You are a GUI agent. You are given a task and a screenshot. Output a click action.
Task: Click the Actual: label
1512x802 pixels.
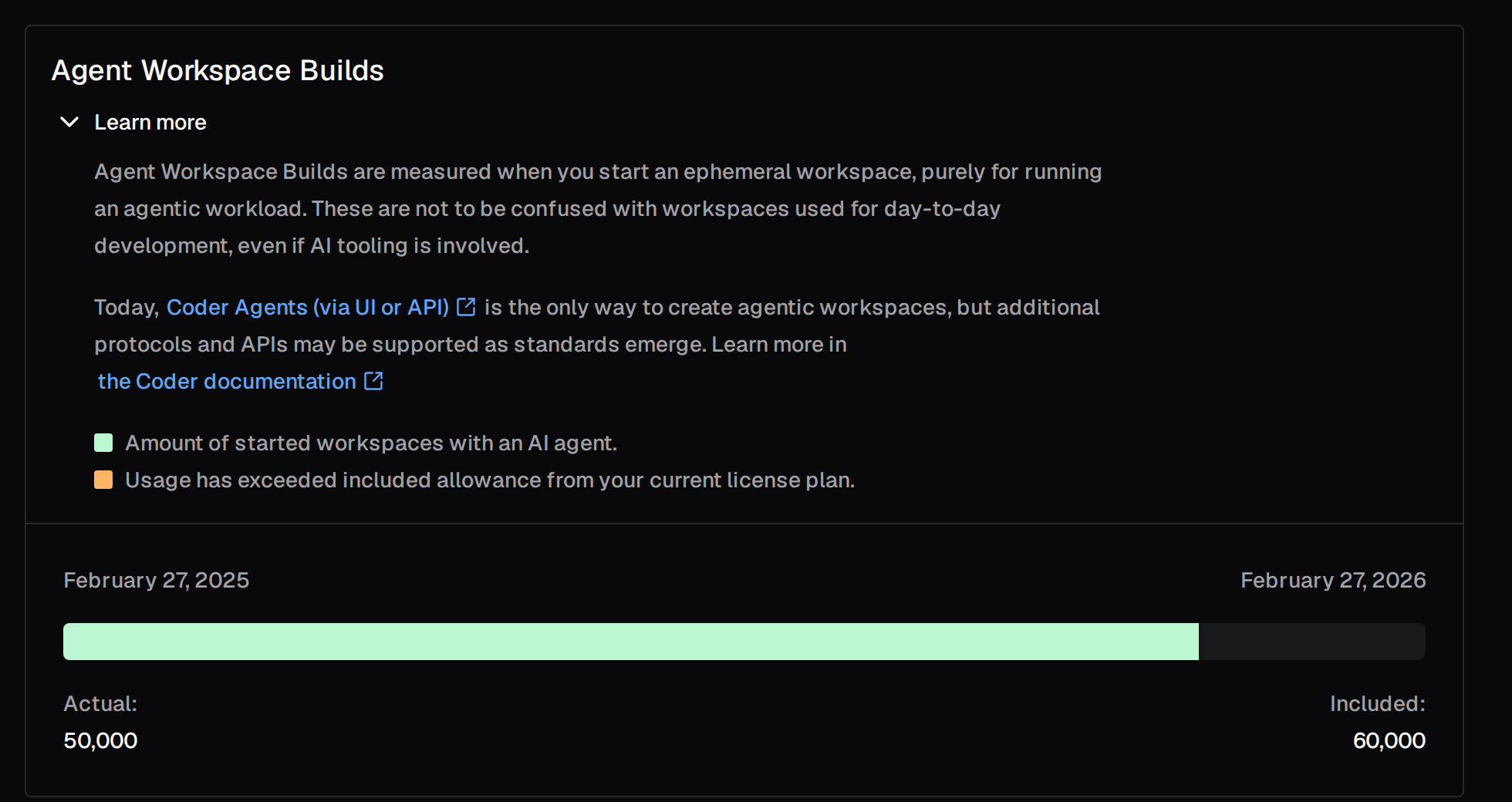[x=100, y=703]
